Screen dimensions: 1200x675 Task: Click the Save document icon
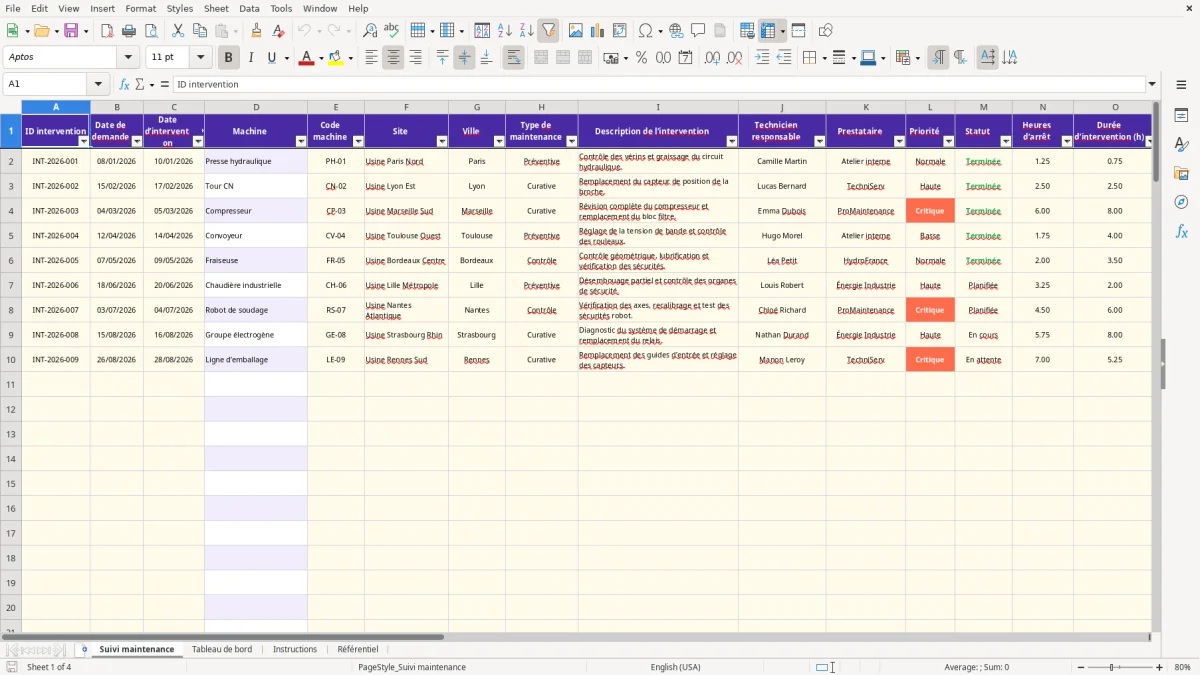pyautogui.click(x=71, y=31)
